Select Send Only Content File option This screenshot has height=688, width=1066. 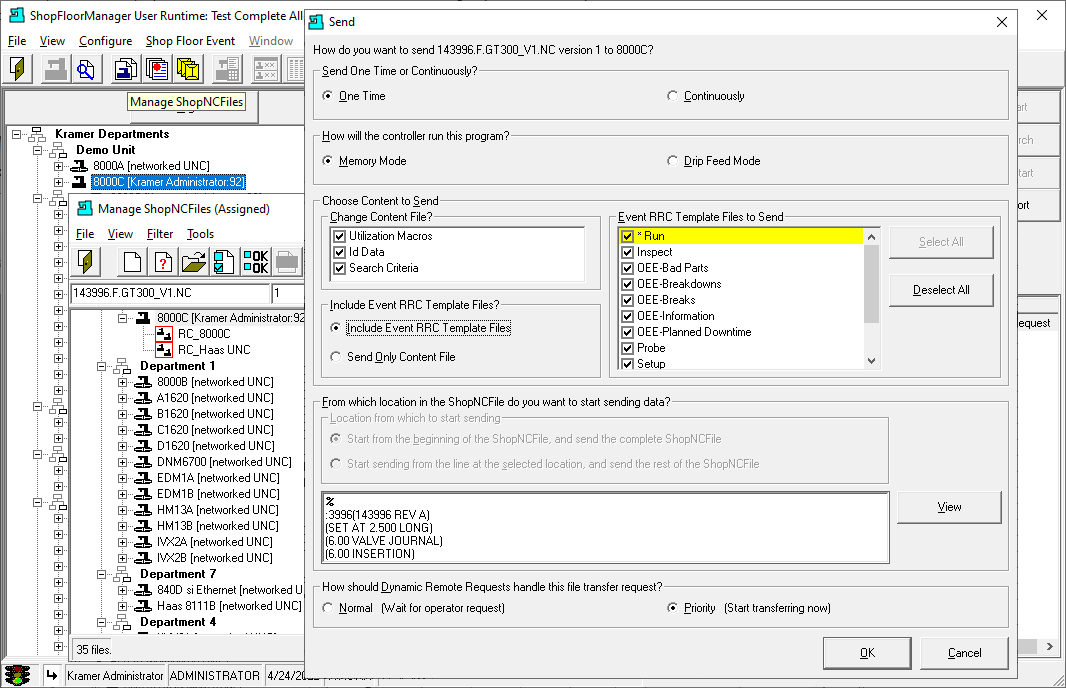point(336,357)
